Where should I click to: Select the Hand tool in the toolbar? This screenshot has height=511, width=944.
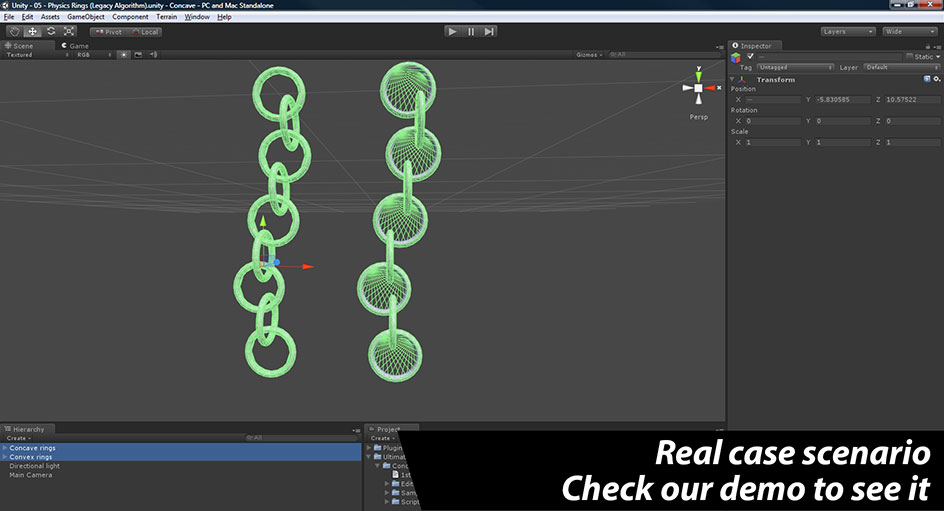pos(14,31)
